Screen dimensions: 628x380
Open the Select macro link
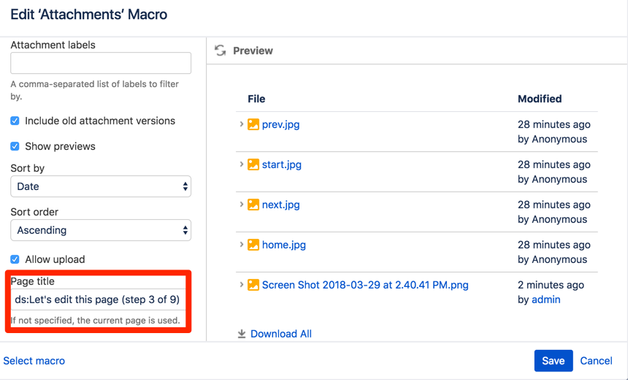(x=34, y=361)
